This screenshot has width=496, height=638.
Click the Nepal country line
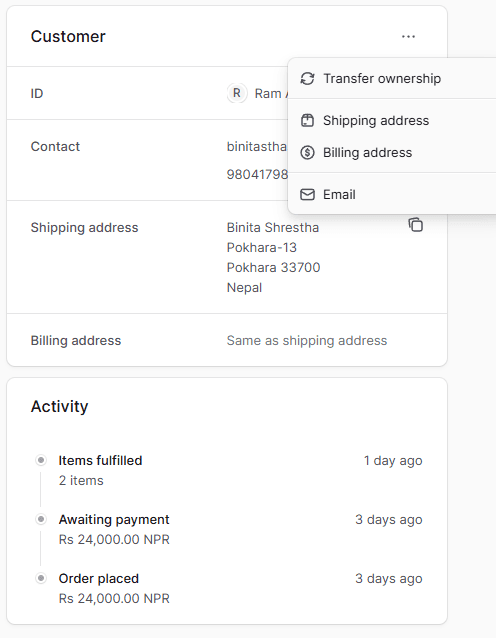pos(244,288)
